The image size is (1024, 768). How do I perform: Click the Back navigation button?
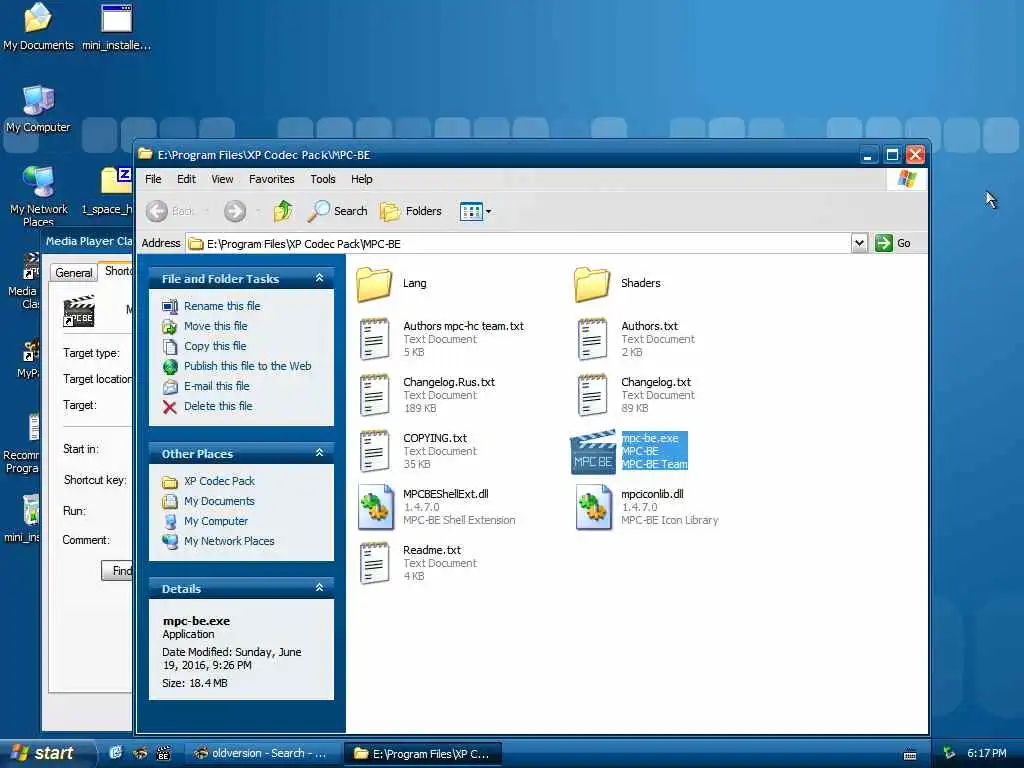(x=170, y=211)
